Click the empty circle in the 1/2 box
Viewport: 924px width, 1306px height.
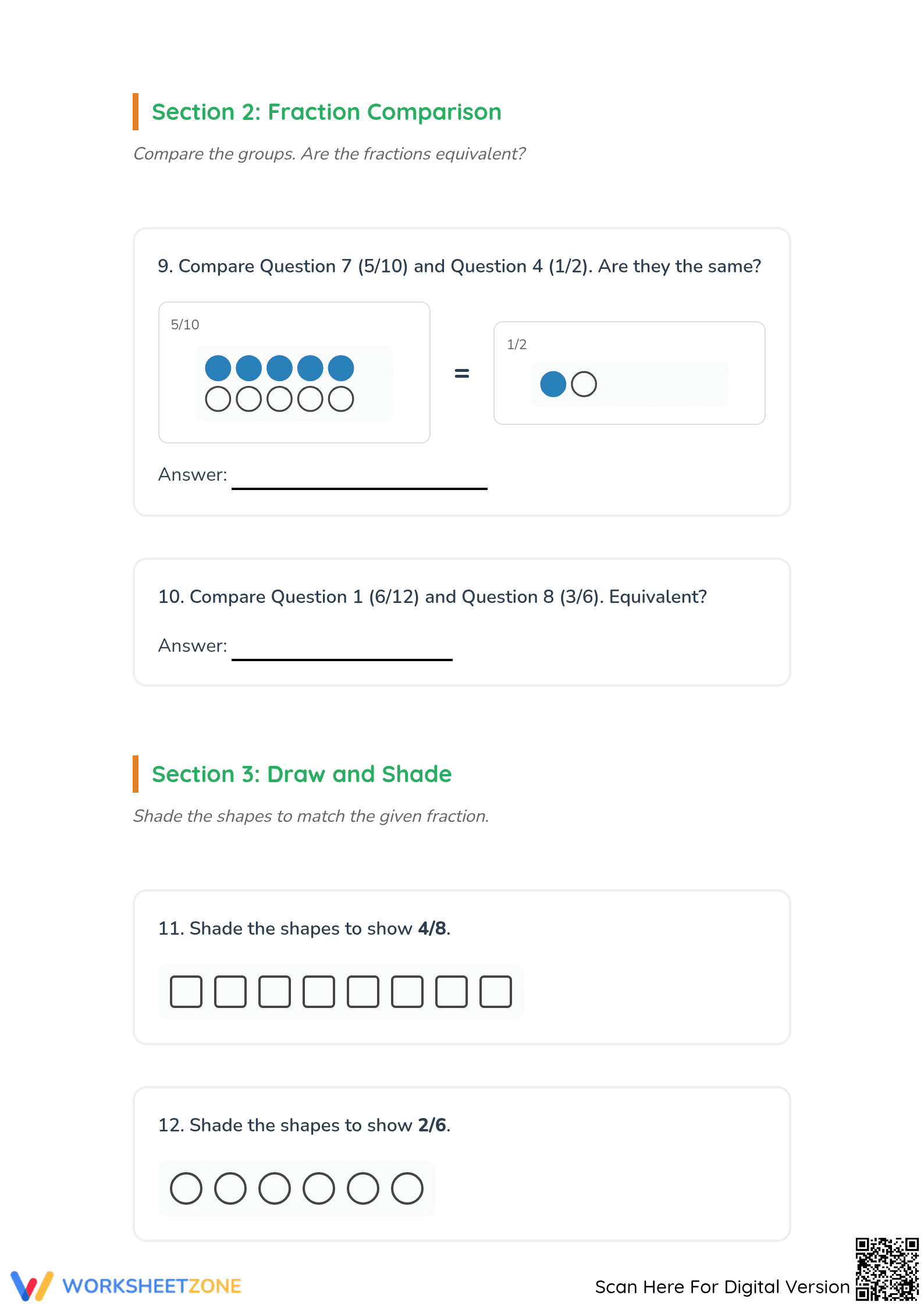coord(584,384)
